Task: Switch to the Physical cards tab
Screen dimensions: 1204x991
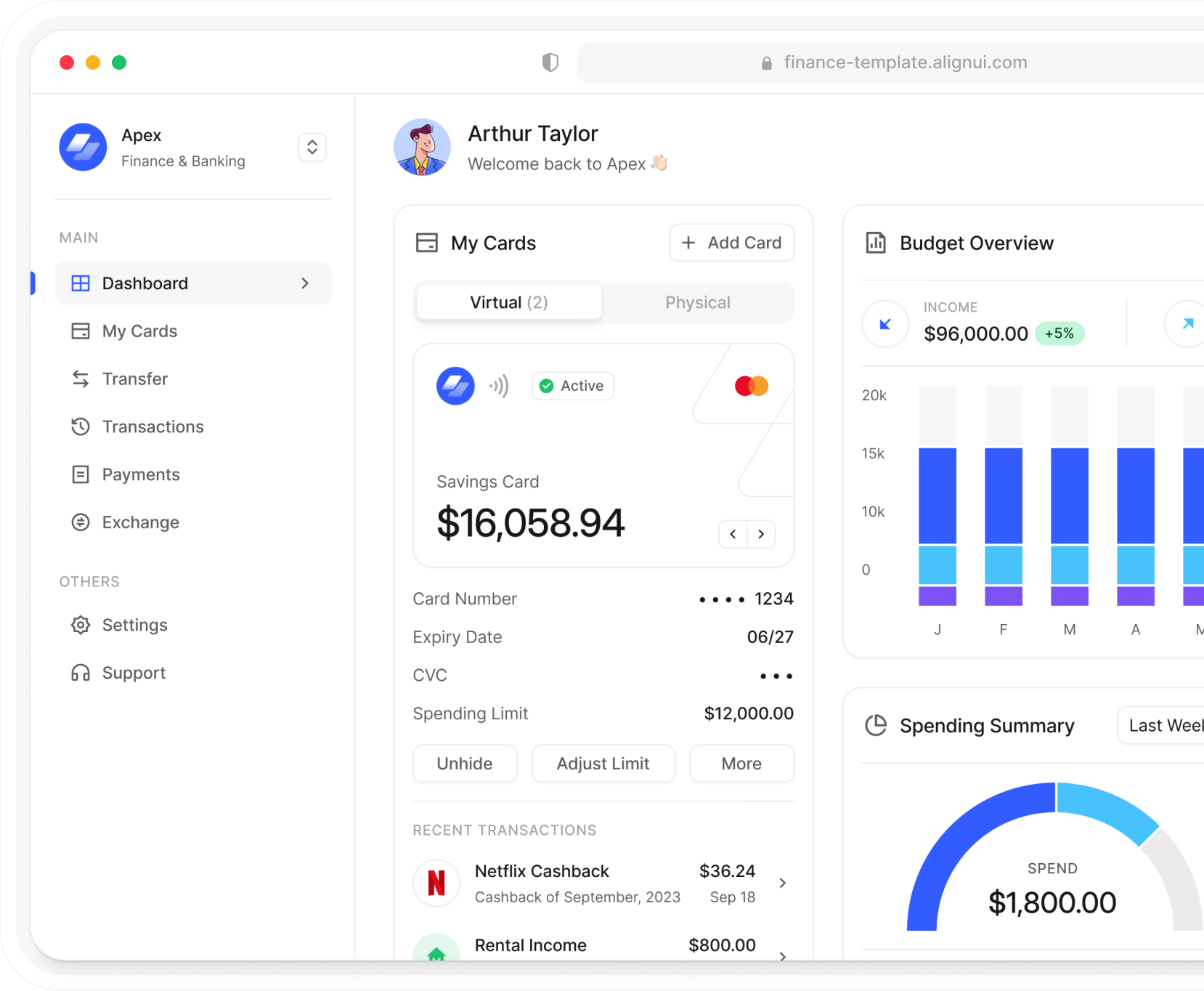Action: tap(697, 302)
